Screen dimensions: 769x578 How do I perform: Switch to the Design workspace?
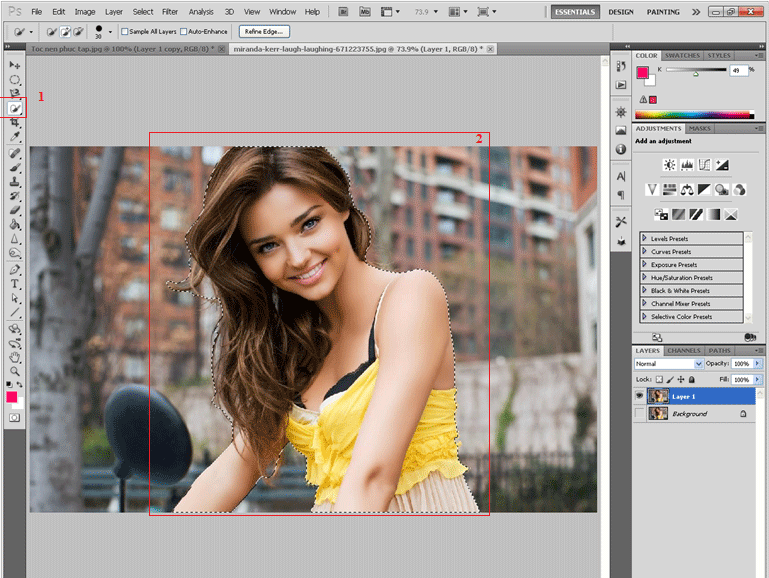click(621, 12)
